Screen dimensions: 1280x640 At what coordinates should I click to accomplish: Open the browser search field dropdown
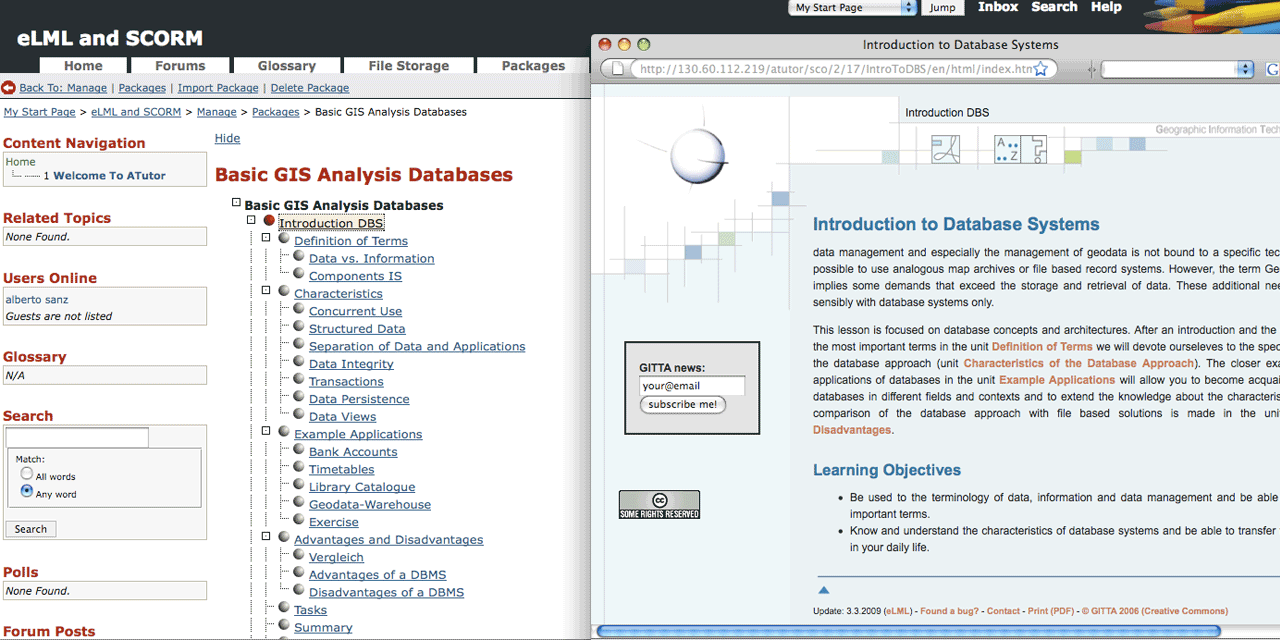click(1245, 69)
